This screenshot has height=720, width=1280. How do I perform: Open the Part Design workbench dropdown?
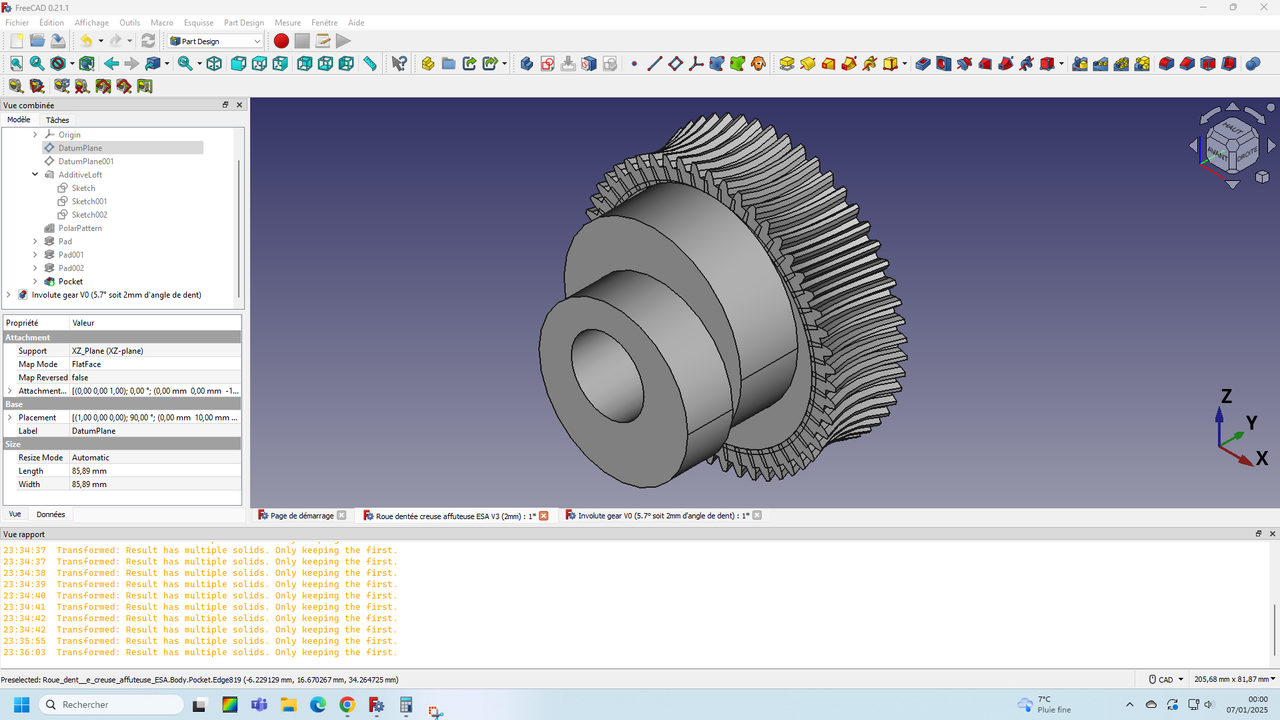[215, 41]
